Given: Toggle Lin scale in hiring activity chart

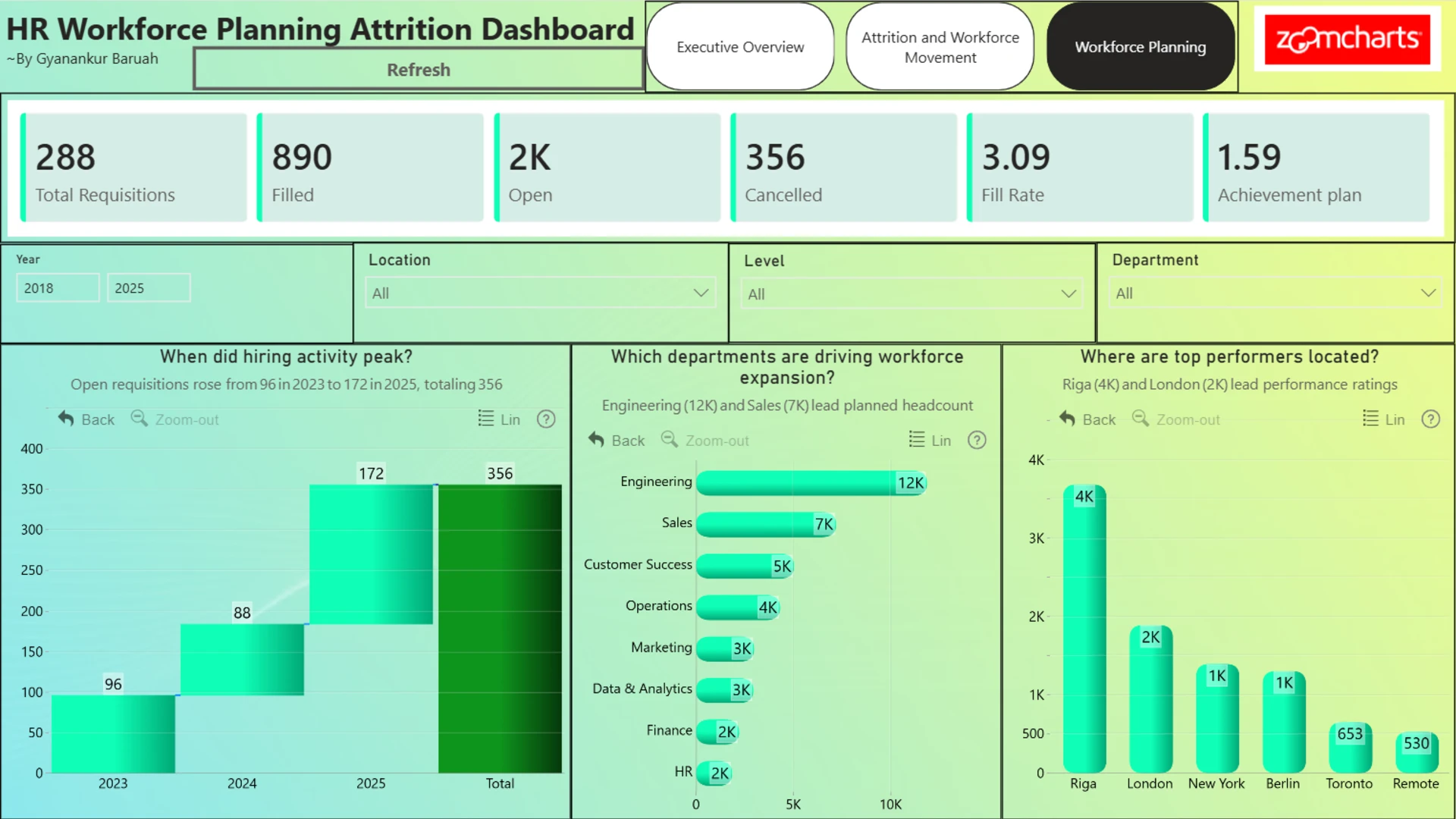Looking at the screenshot, I should 499,419.
